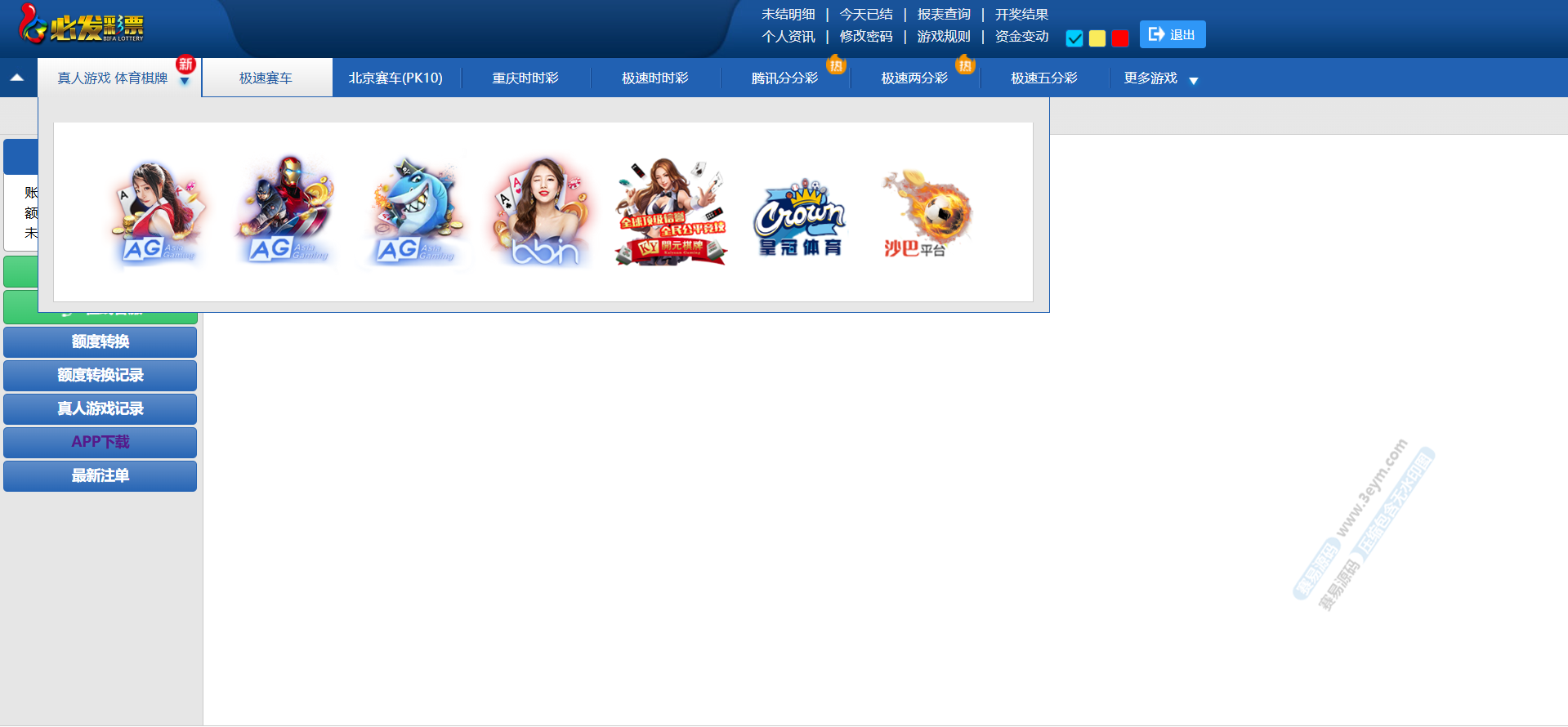Open the BBIN live casino icon

click(x=543, y=212)
